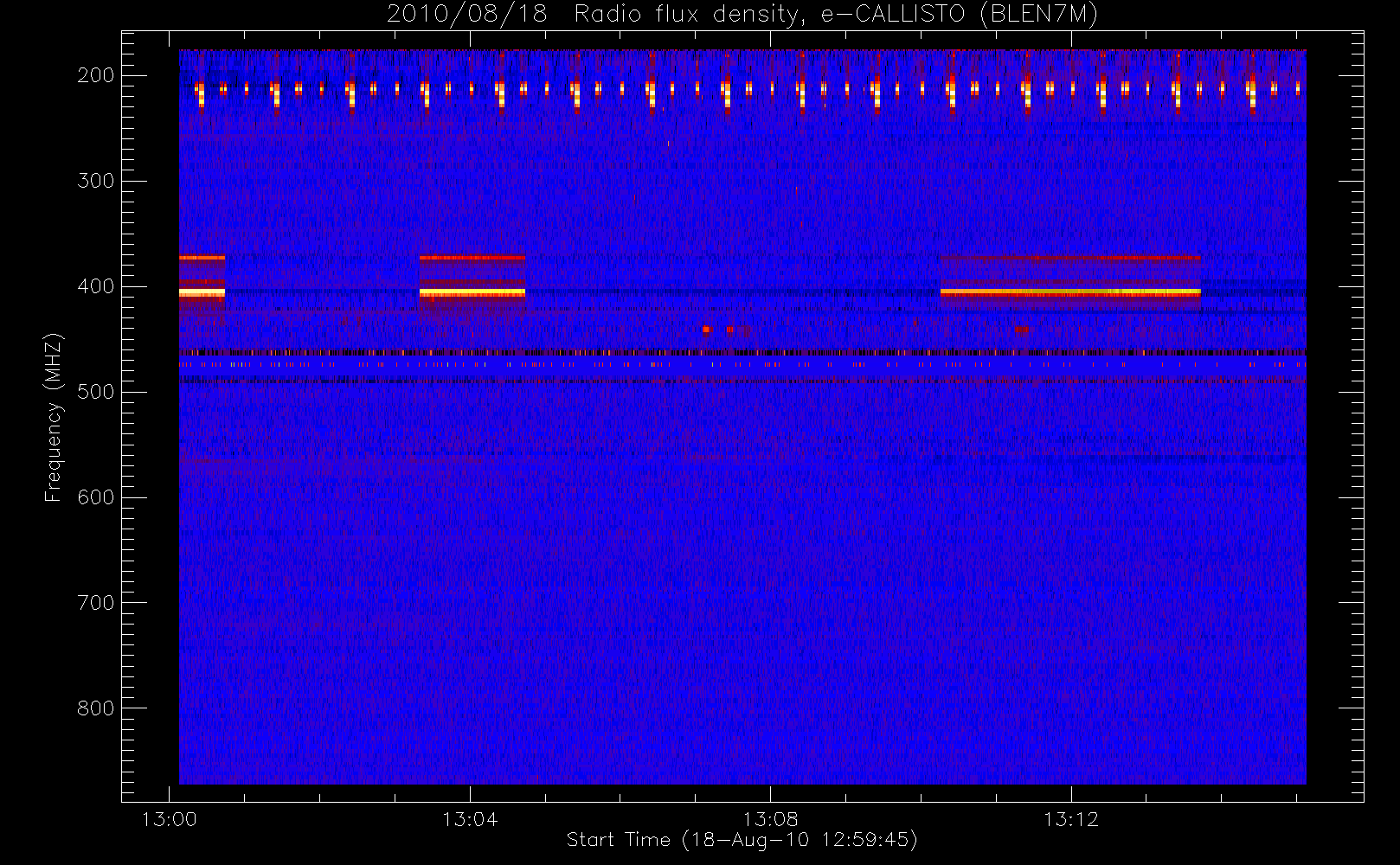Click the 600 frequency tick label
This screenshot has width=1400, height=865.
[95, 497]
